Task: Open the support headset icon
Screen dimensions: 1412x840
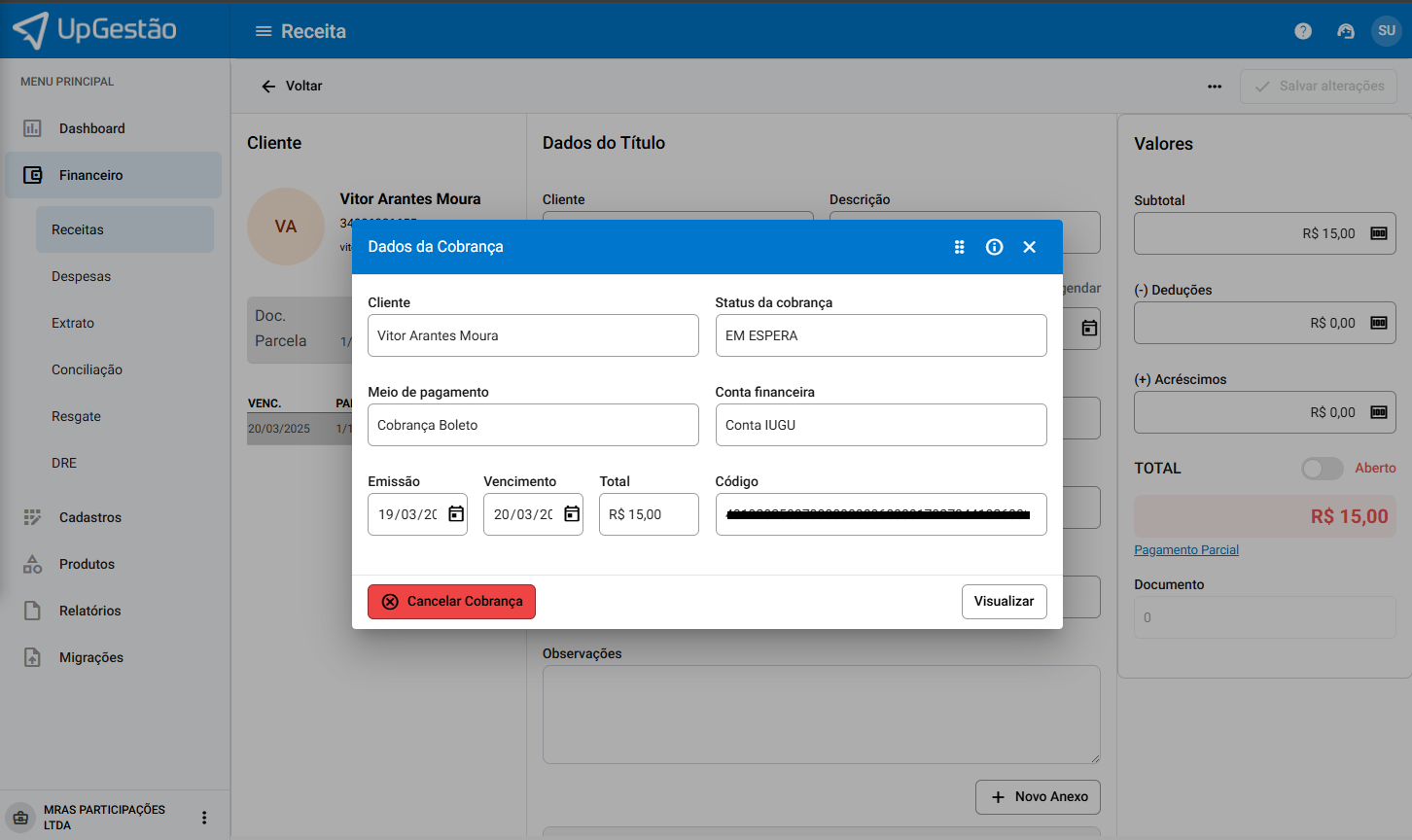Action: coord(1346,31)
